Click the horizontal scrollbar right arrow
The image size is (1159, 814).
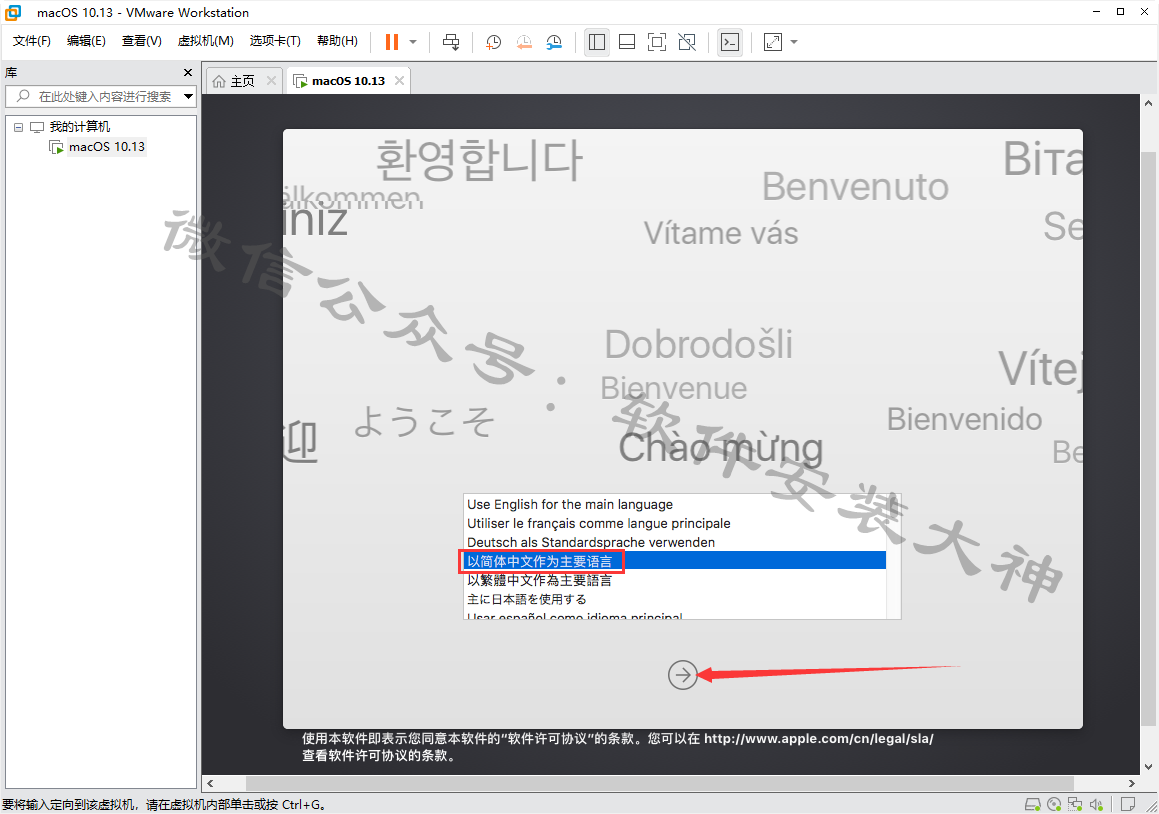click(1131, 783)
